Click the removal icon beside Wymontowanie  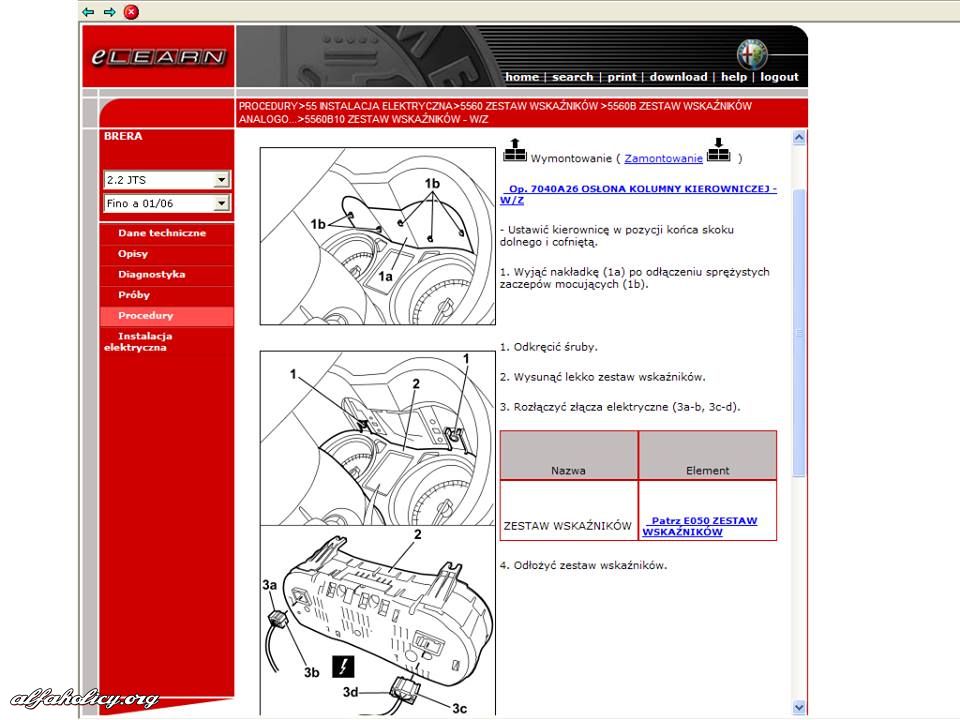(x=515, y=150)
